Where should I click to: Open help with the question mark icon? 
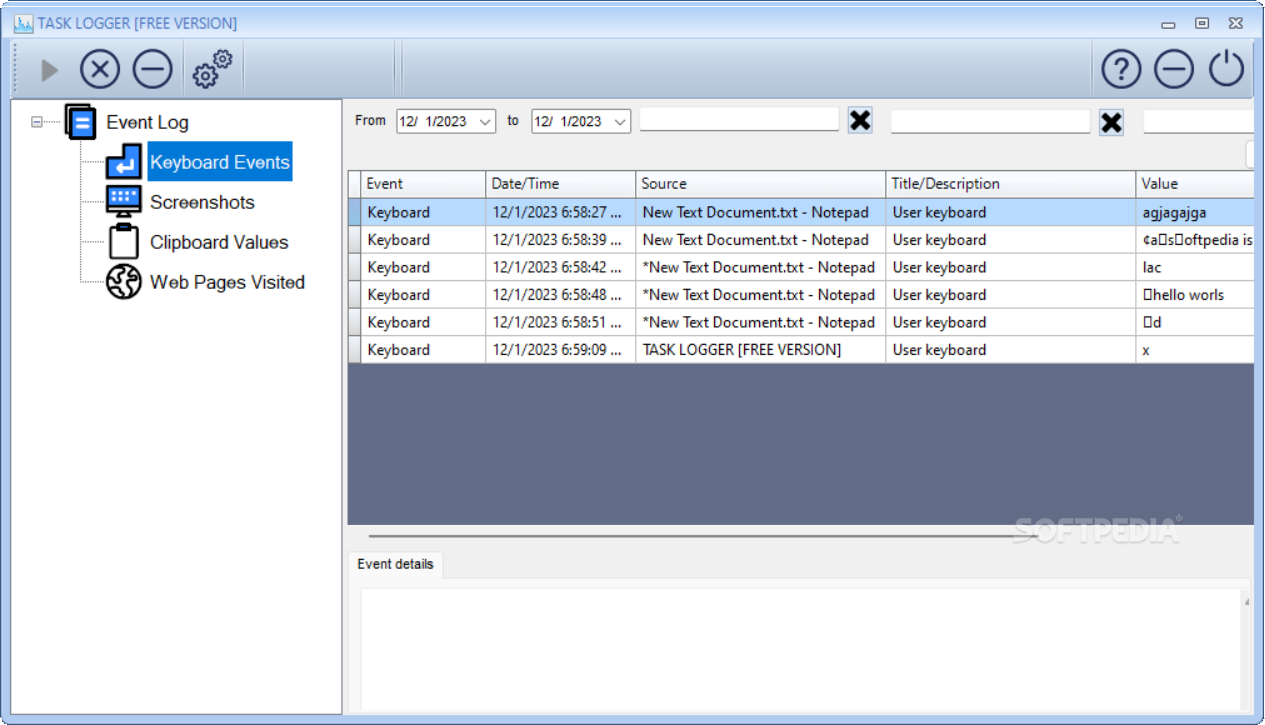(x=1122, y=69)
